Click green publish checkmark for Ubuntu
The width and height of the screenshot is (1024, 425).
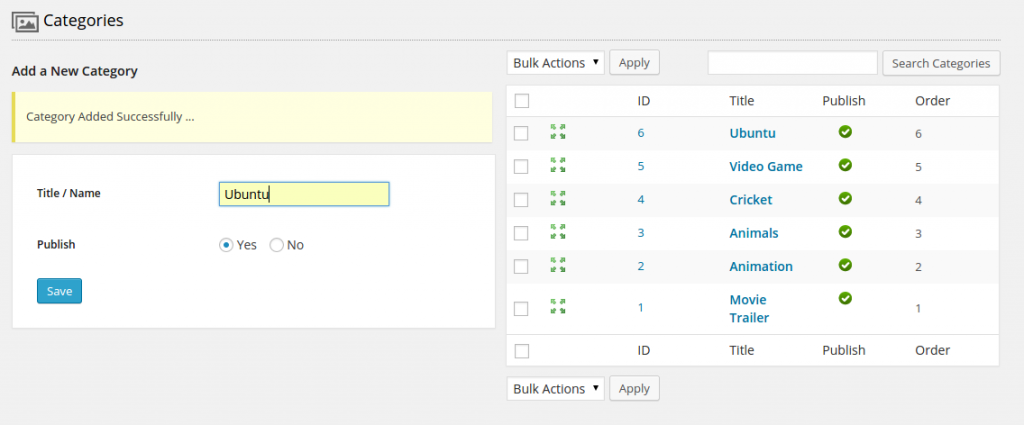click(845, 131)
